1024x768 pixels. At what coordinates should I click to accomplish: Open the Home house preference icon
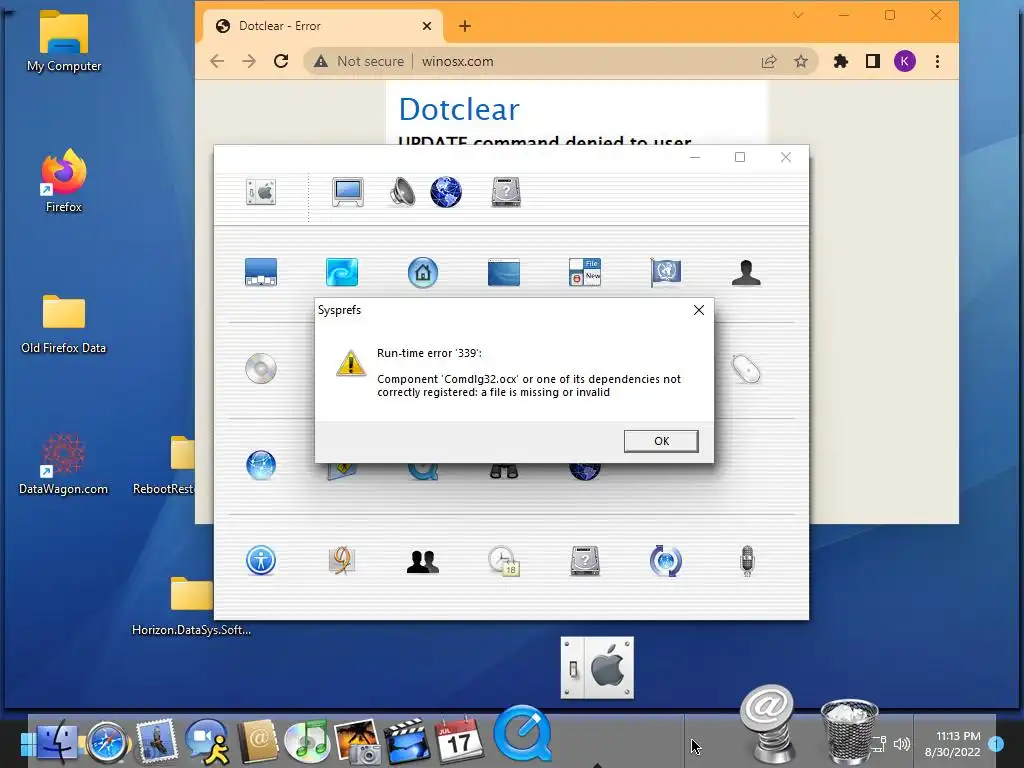pos(423,272)
